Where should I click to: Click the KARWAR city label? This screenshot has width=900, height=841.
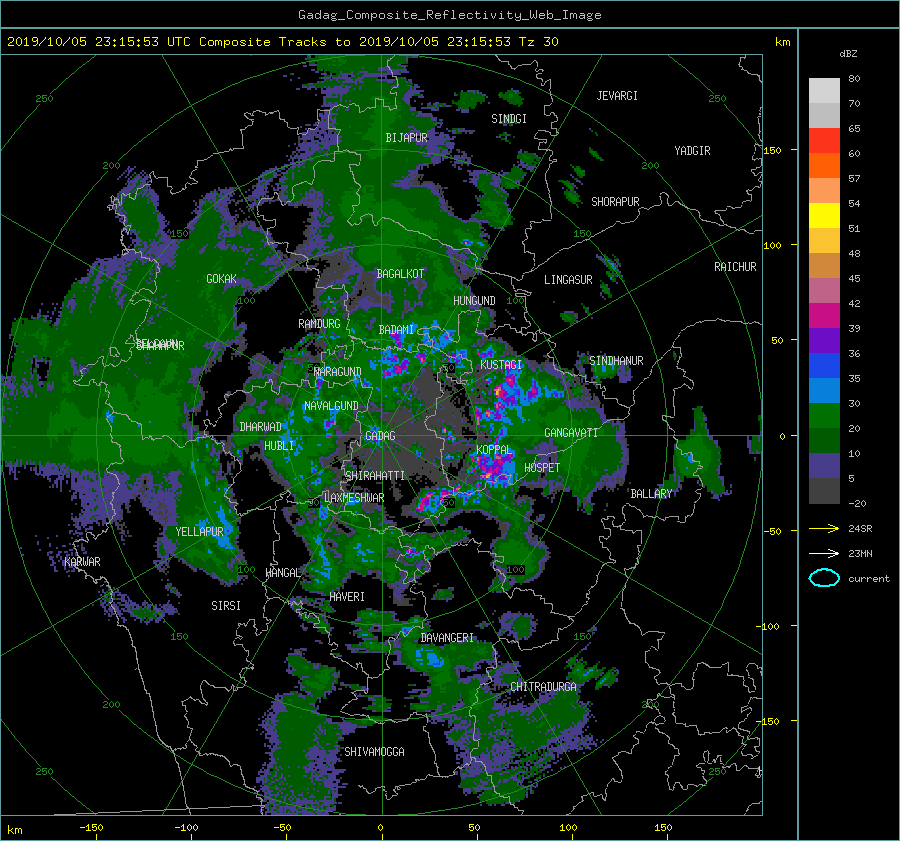(x=82, y=561)
